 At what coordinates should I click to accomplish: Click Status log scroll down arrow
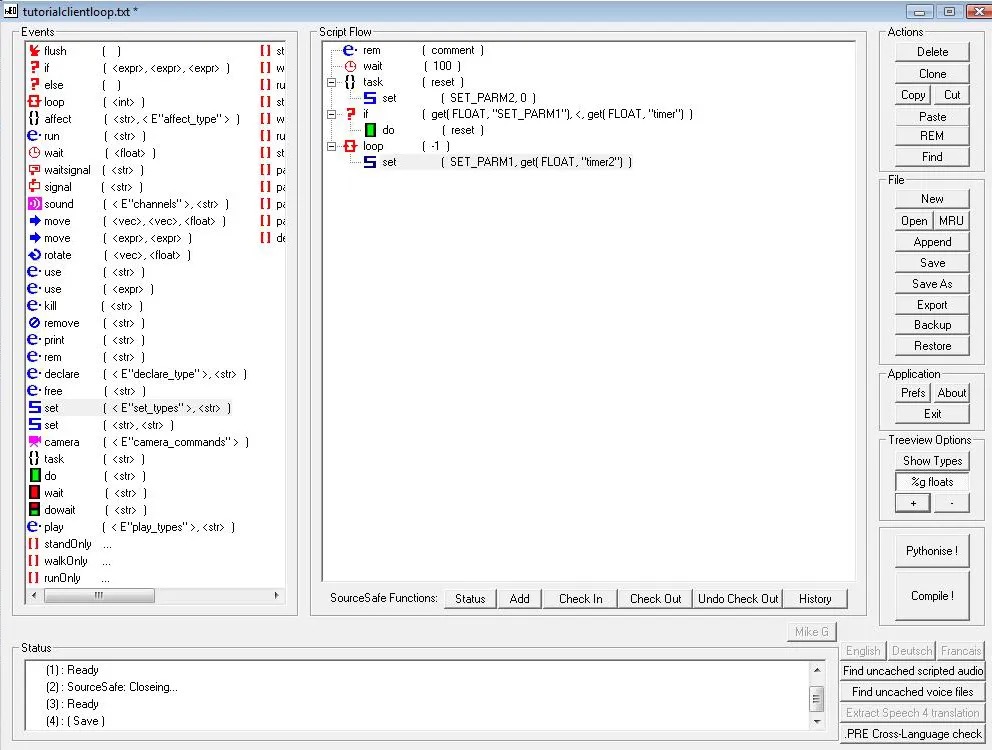tap(817, 722)
